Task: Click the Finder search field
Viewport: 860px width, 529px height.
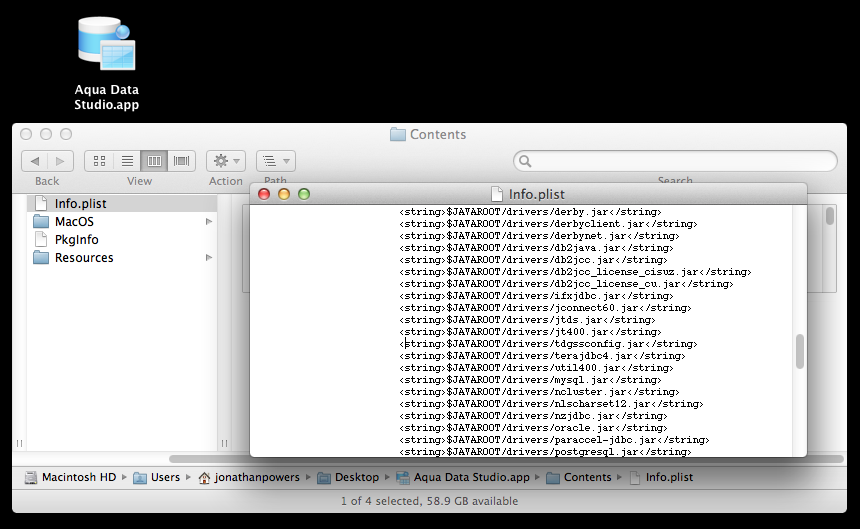Action: click(675, 161)
